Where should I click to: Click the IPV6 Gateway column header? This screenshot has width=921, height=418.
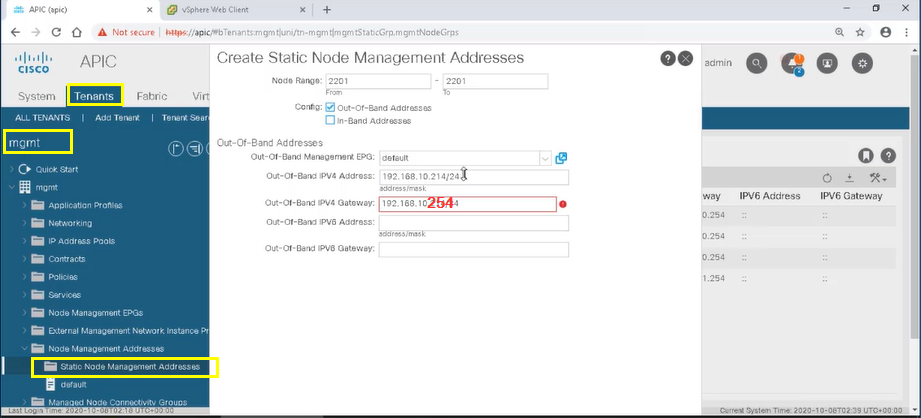[x=851, y=196]
